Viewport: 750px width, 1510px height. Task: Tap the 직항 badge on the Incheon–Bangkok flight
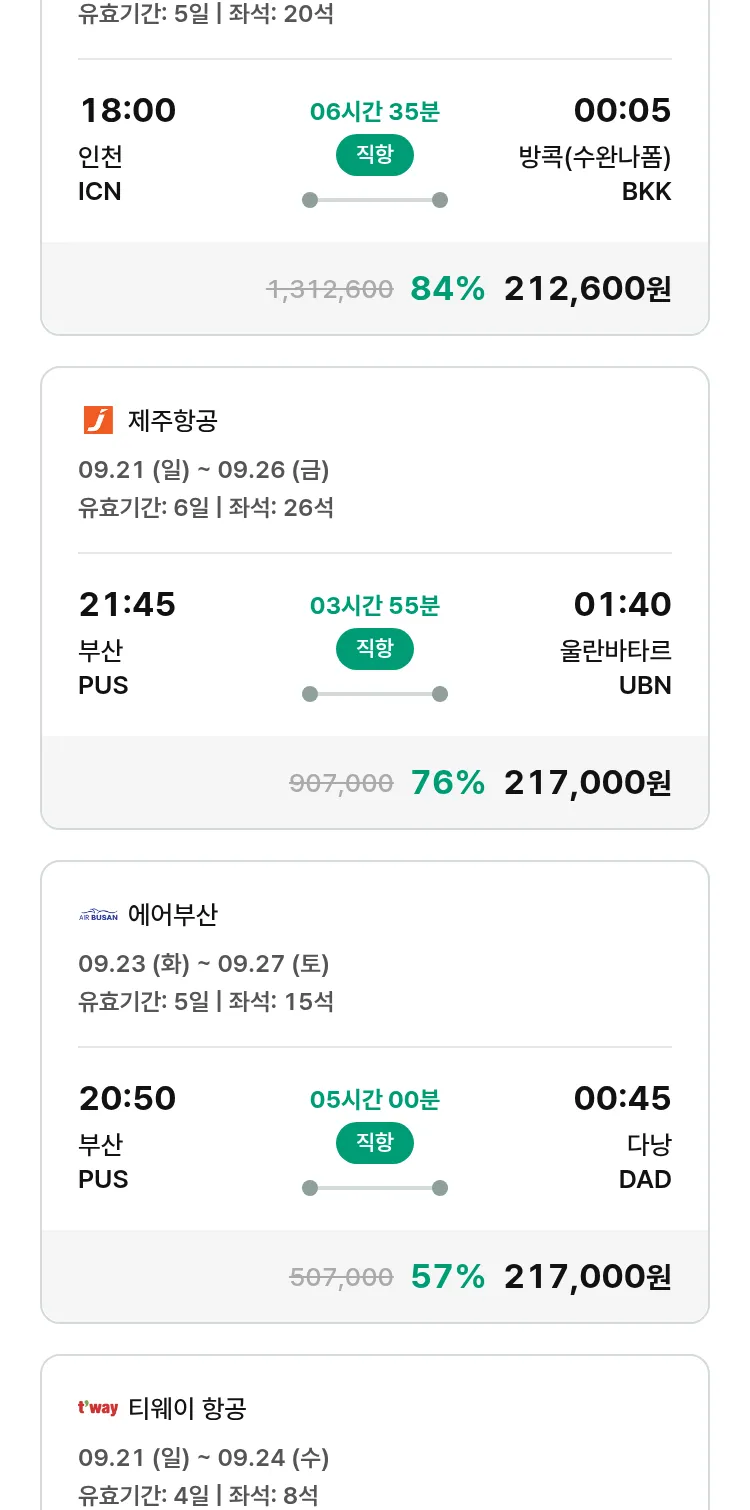374,155
